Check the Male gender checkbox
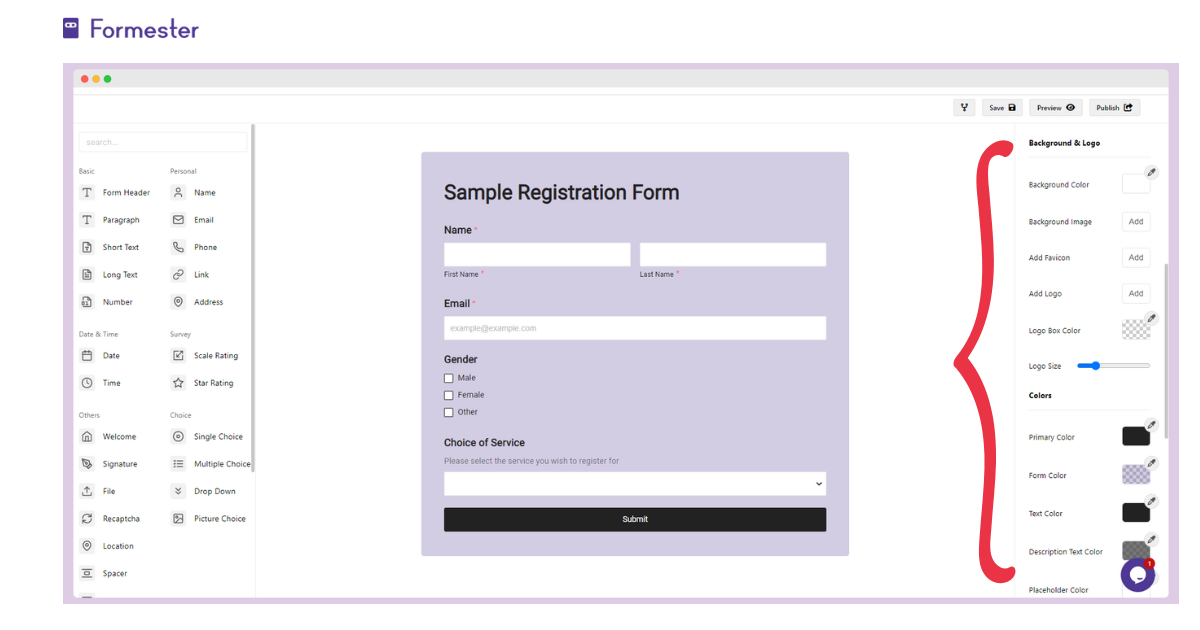Image resolution: width=1200 pixels, height=630 pixels. [x=449, y=378]
